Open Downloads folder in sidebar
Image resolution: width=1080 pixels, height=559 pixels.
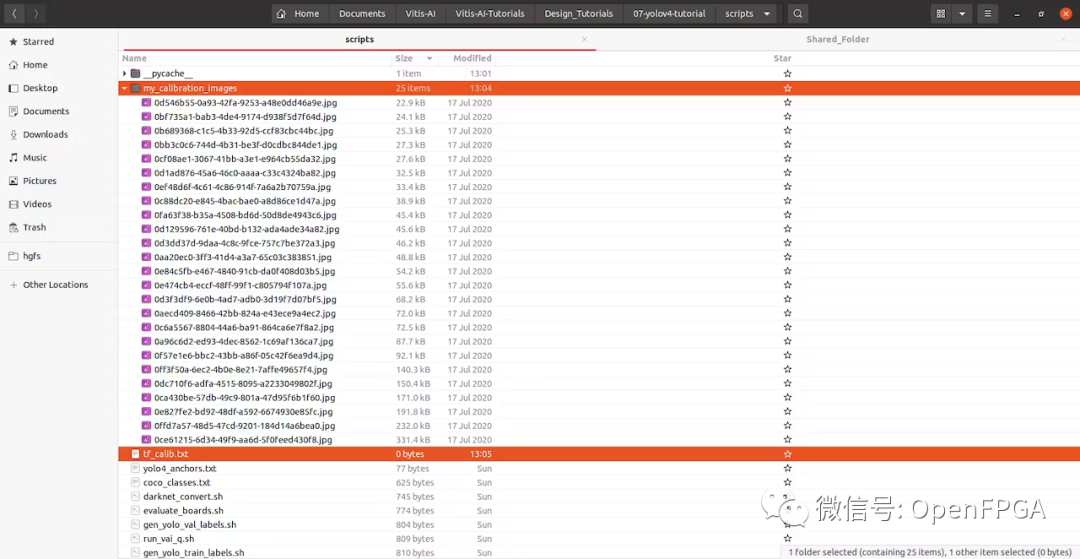pos(45,134)
